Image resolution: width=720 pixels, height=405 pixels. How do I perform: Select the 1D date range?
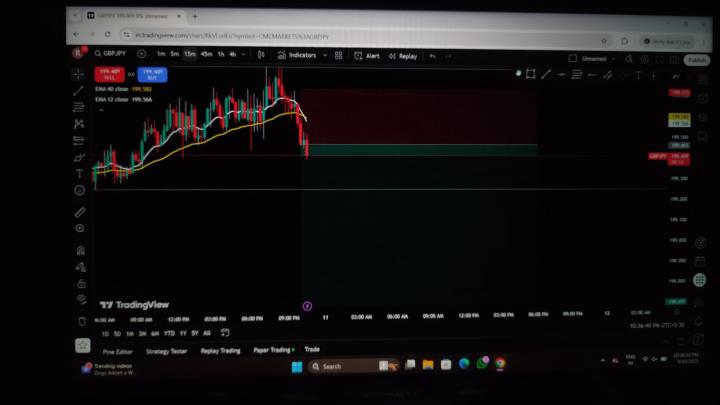pyautogui.click(x=105, y=334)
